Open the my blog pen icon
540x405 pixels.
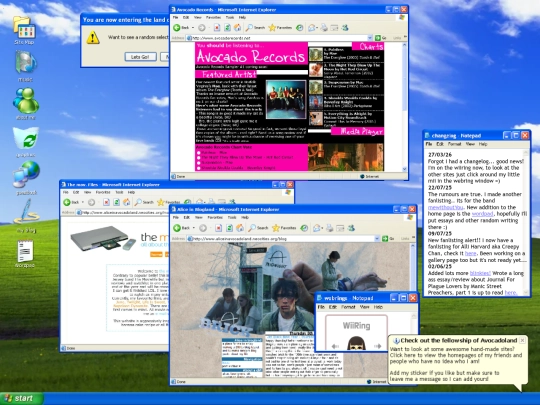click(26, 216)
